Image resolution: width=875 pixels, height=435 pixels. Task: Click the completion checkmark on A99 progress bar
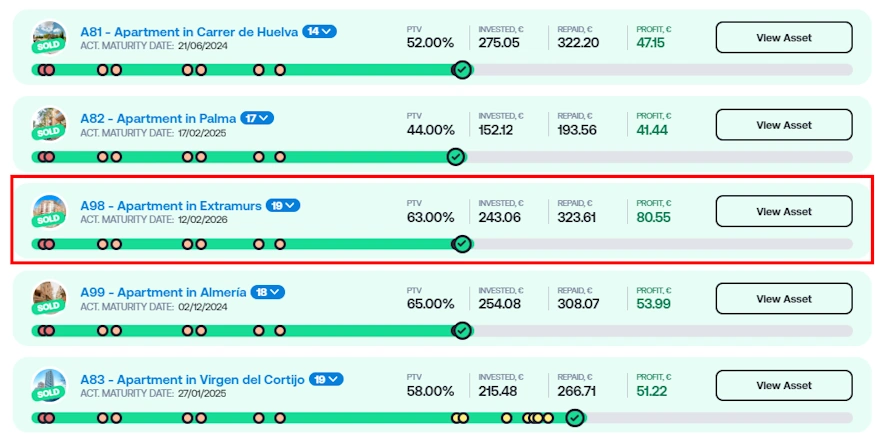pyautogui.click(x=461, y=331)
